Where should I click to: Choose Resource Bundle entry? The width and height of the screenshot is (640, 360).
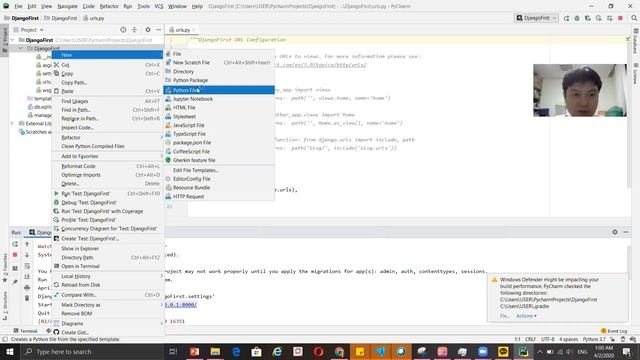219,187
